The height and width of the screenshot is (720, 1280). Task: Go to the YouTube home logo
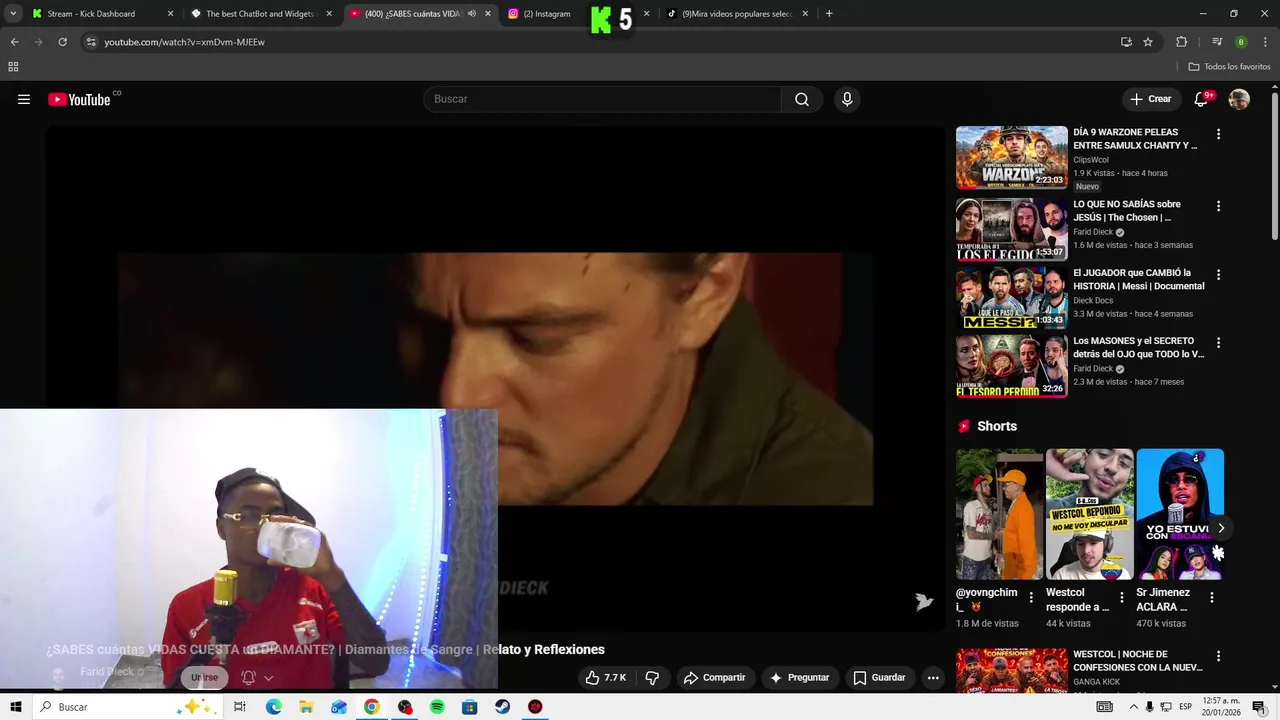(79, 99)
